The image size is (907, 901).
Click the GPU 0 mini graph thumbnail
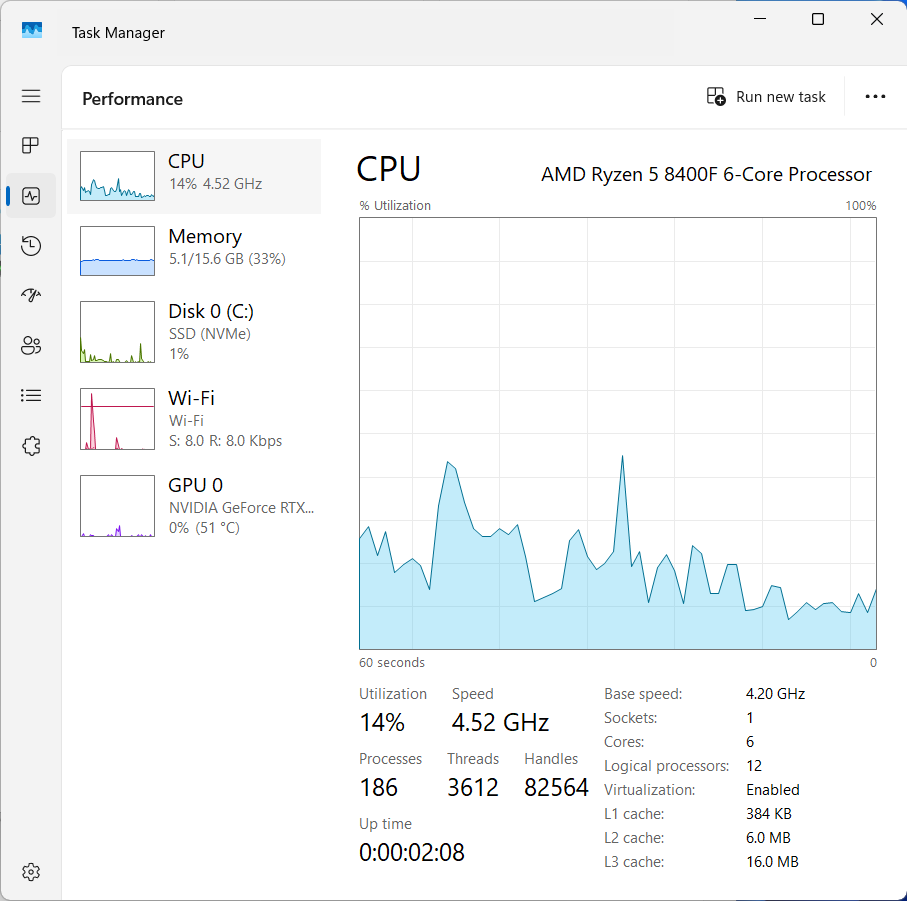coord(117,506)
